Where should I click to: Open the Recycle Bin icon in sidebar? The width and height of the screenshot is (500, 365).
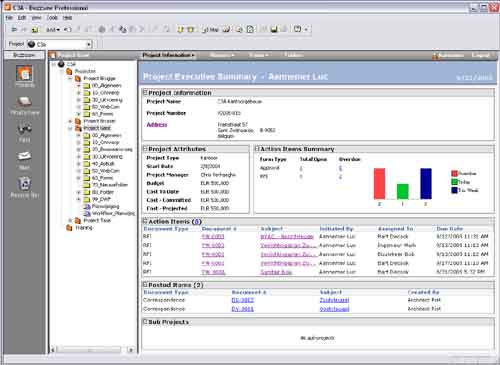tap(24, 184)
